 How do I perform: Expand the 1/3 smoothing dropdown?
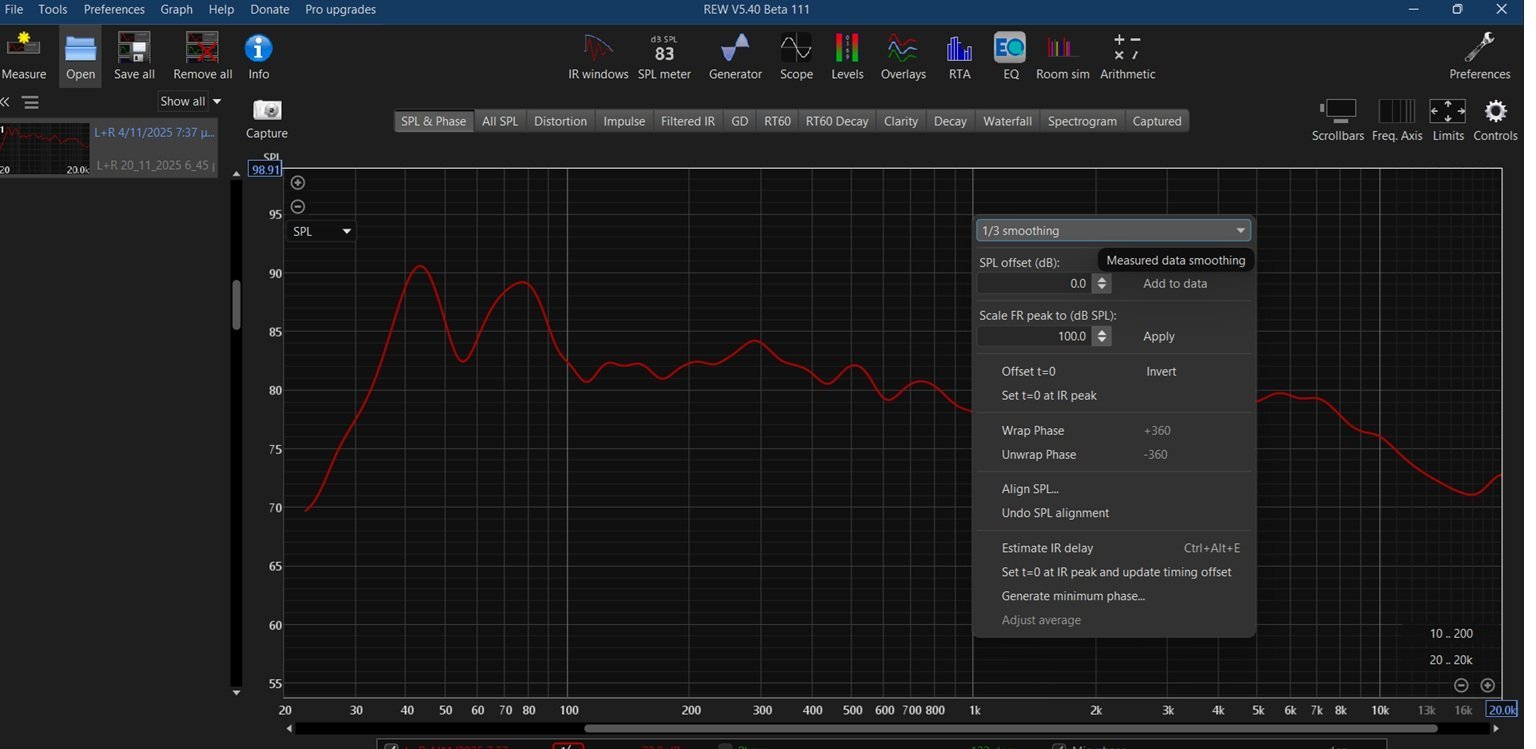(1113, 231)
